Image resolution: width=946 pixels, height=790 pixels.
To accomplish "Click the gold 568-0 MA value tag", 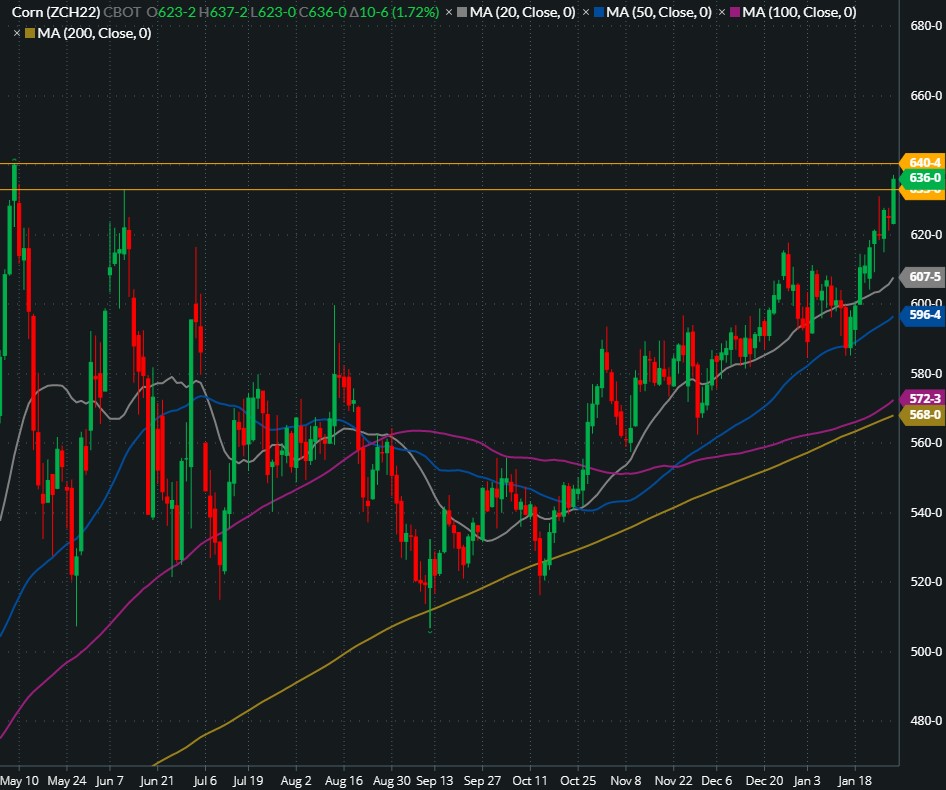I will 922,414.
